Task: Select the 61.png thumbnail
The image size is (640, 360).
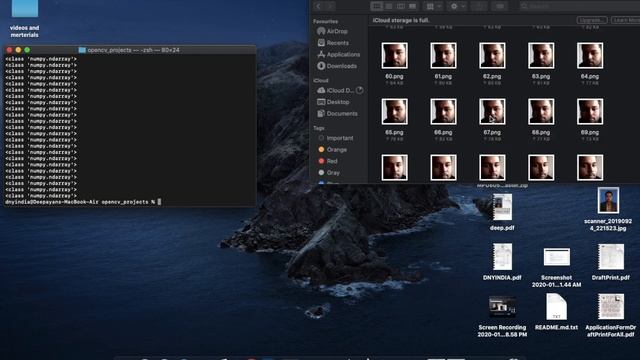Action: coord(443,56)
